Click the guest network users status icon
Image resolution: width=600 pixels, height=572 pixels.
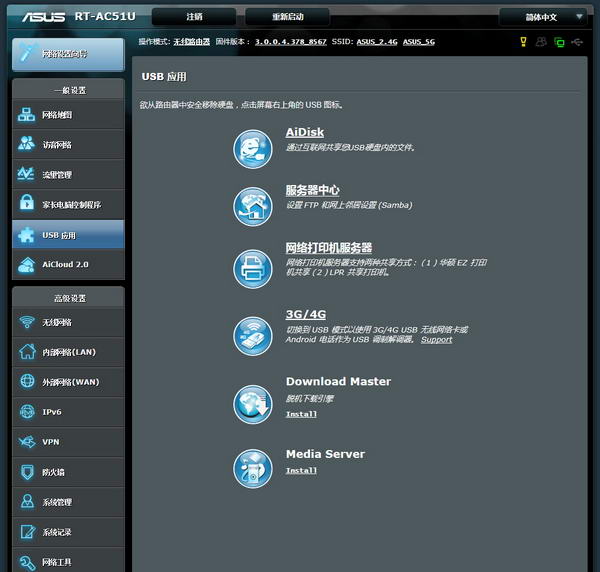541,42
